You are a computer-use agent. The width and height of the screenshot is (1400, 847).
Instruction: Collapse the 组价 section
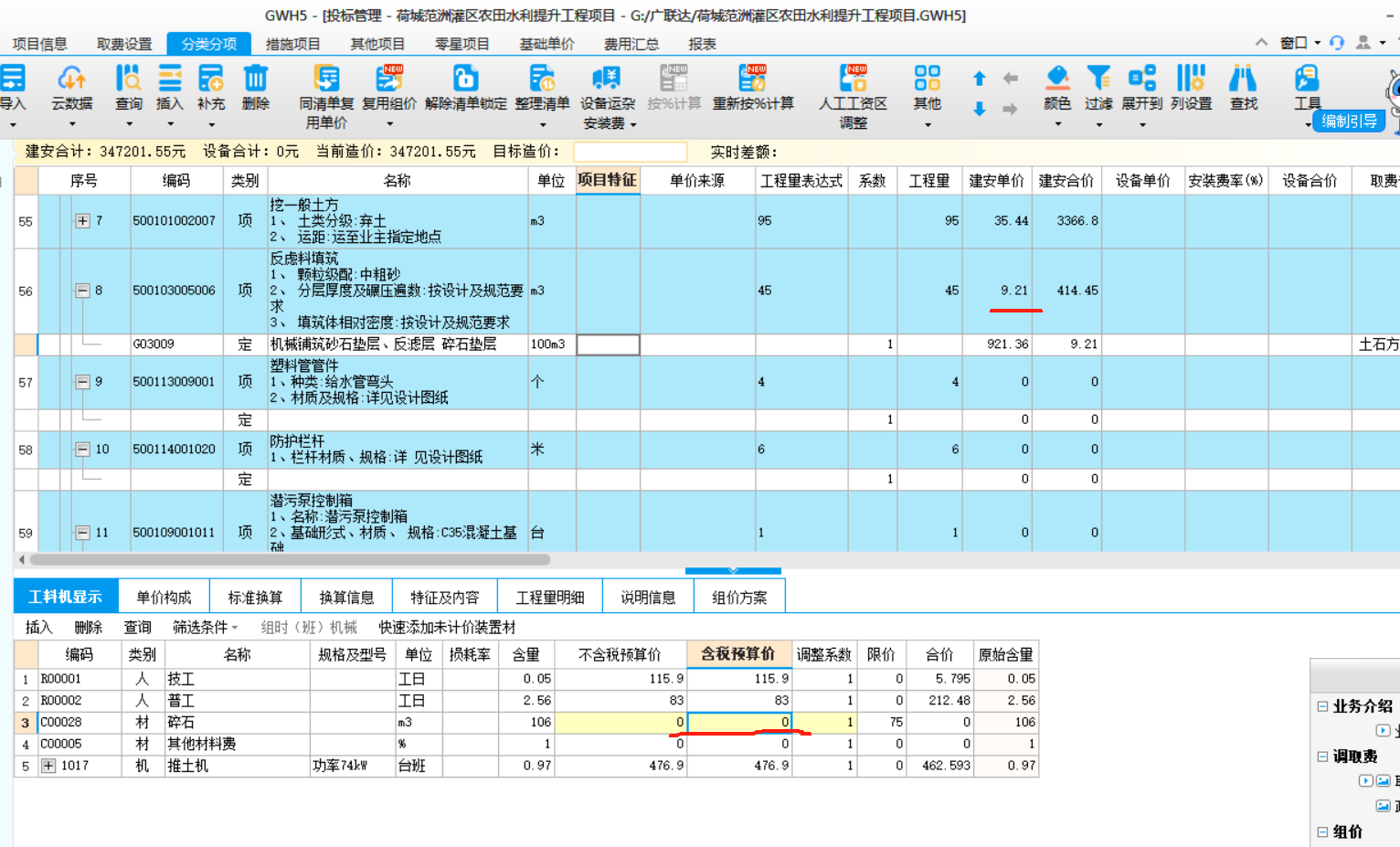click(x=1321, y=831)
